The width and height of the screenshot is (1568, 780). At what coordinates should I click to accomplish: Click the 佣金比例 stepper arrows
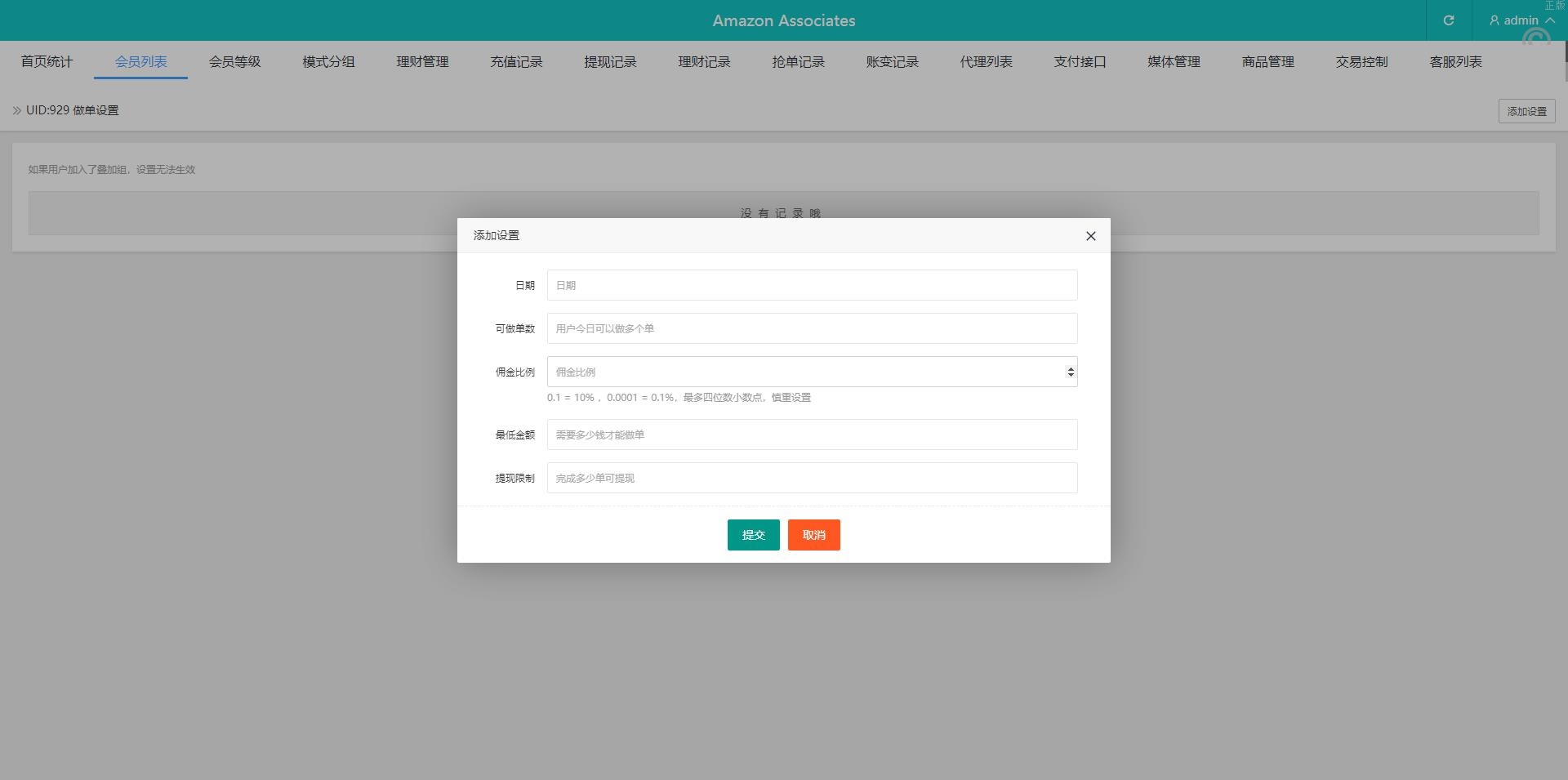[x=1070, y=372]
